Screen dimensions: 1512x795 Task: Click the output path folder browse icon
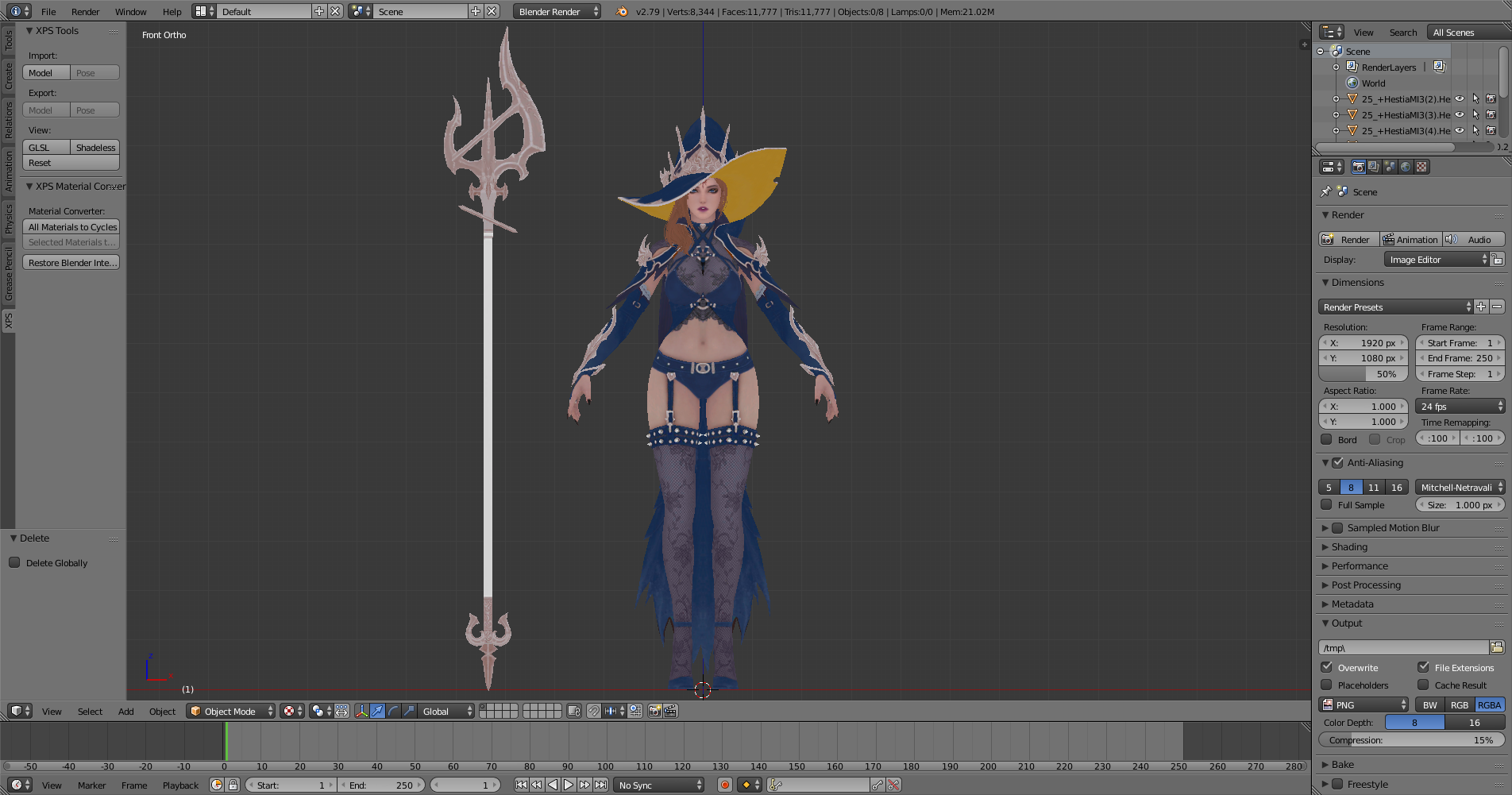(1497, 647)
